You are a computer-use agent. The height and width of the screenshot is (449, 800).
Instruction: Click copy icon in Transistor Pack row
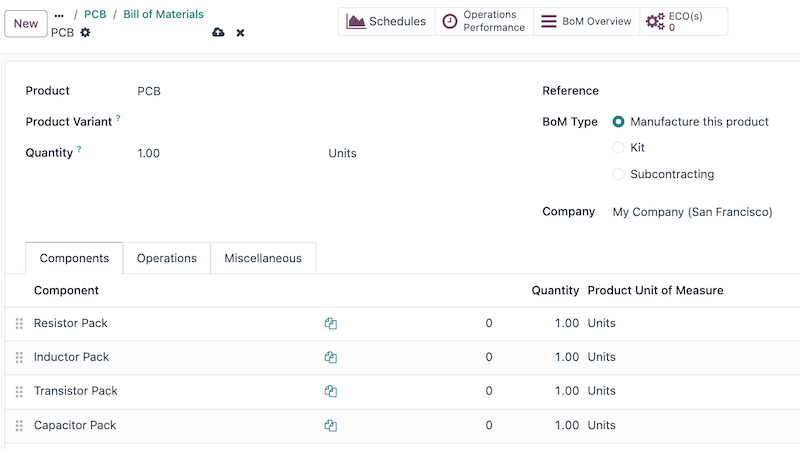pos(330,392)
